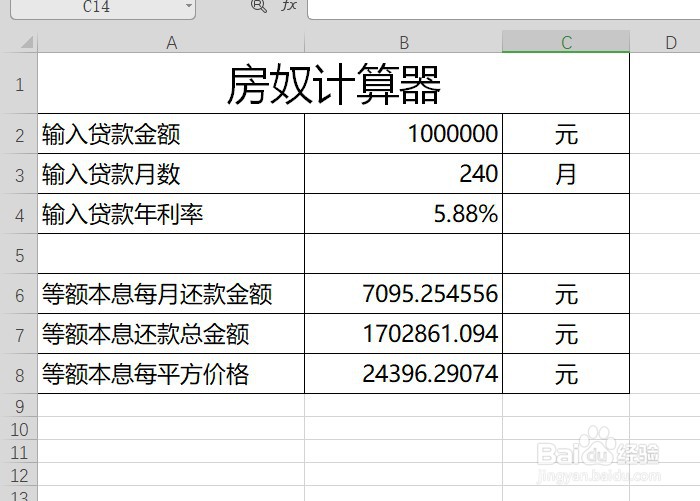Viewport: 700px width, 501px height.
Task: Click the select-all corner triangle
Action: click(x=27, y=43)
